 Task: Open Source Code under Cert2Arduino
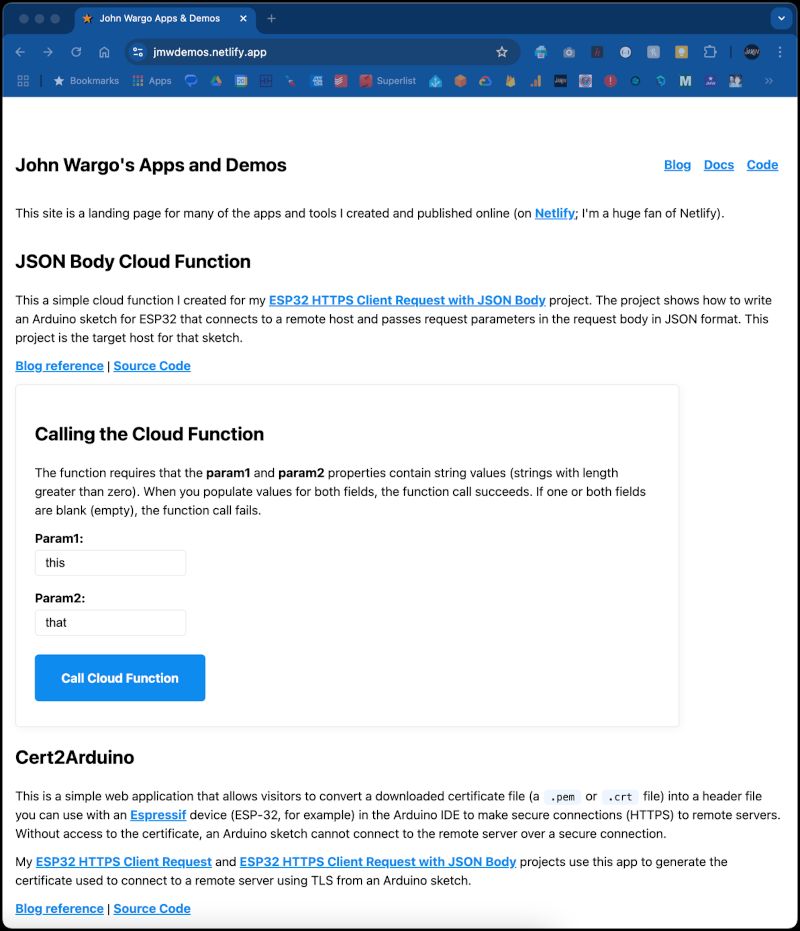point(152,909)
